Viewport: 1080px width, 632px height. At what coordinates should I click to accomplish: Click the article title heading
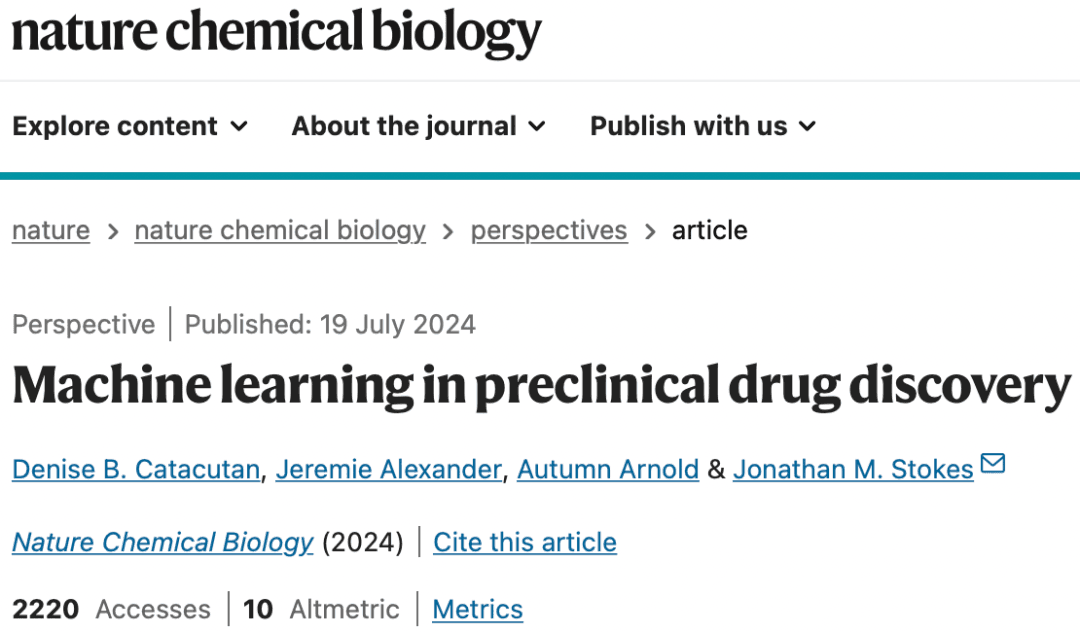pos(542,386)
